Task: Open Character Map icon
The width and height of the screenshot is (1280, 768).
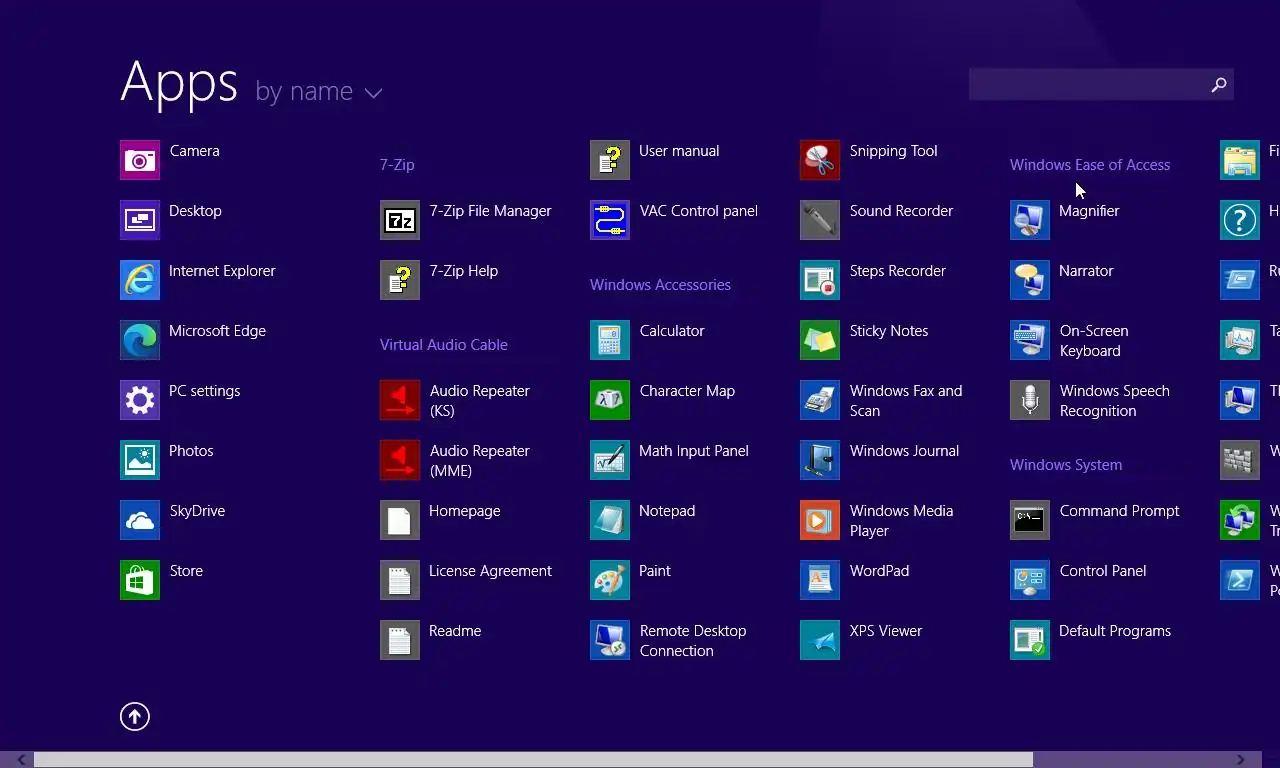Action: (x=610, y=400)
